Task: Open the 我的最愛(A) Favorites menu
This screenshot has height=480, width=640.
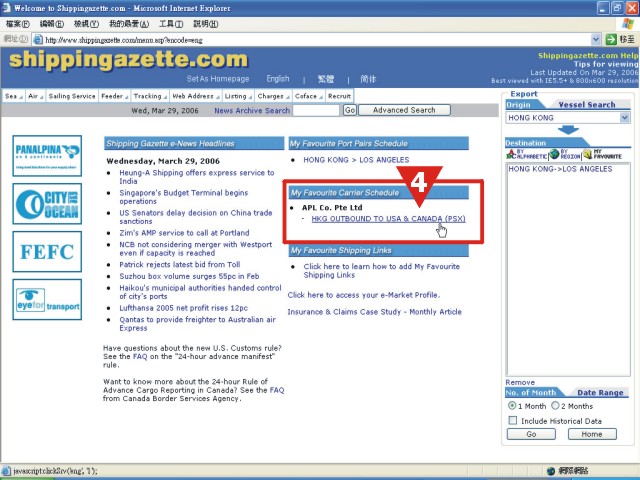Action: pyautogui.click(x=129, y=24)
